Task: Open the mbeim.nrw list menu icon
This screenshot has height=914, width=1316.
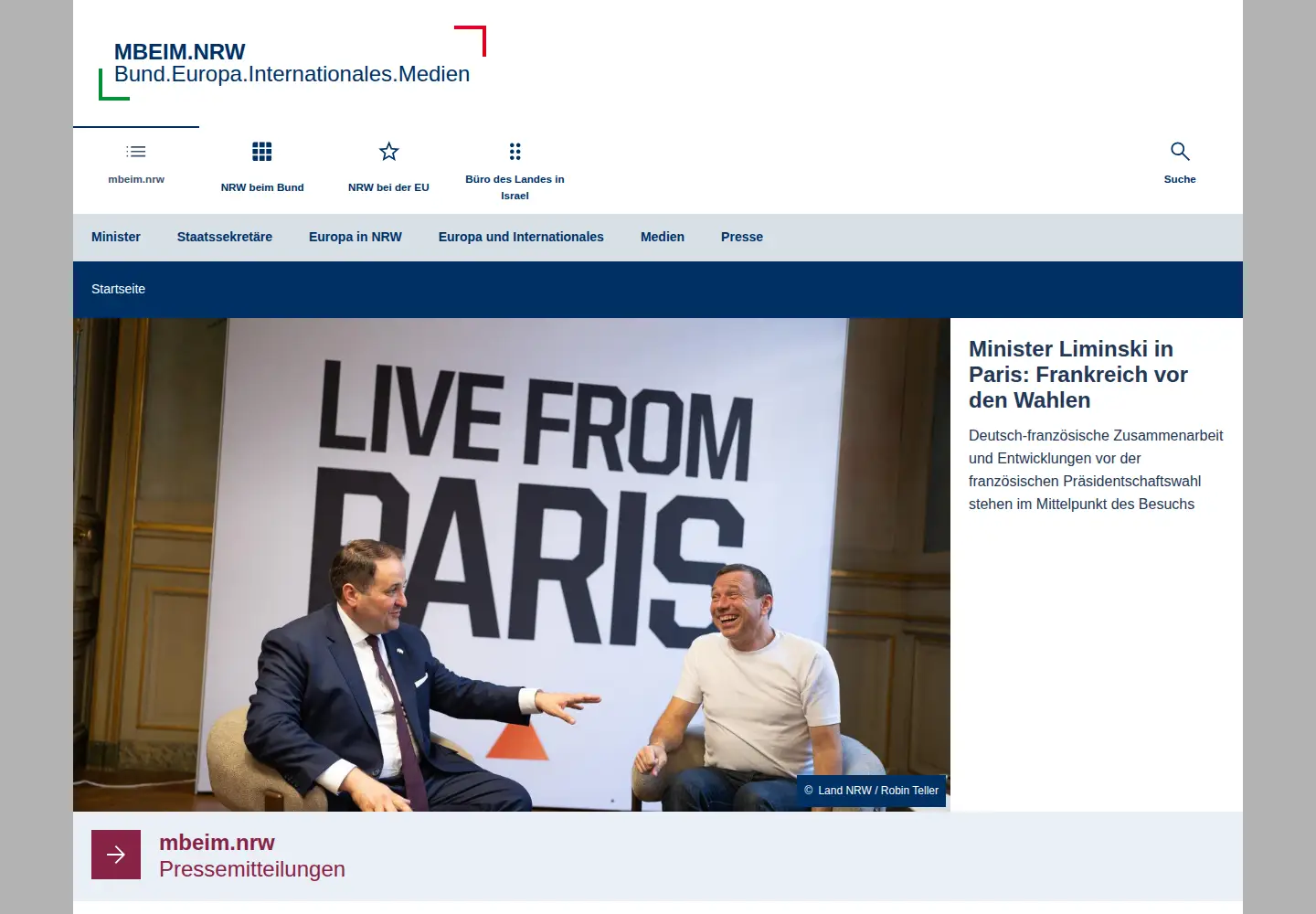Action: (136, 152)
